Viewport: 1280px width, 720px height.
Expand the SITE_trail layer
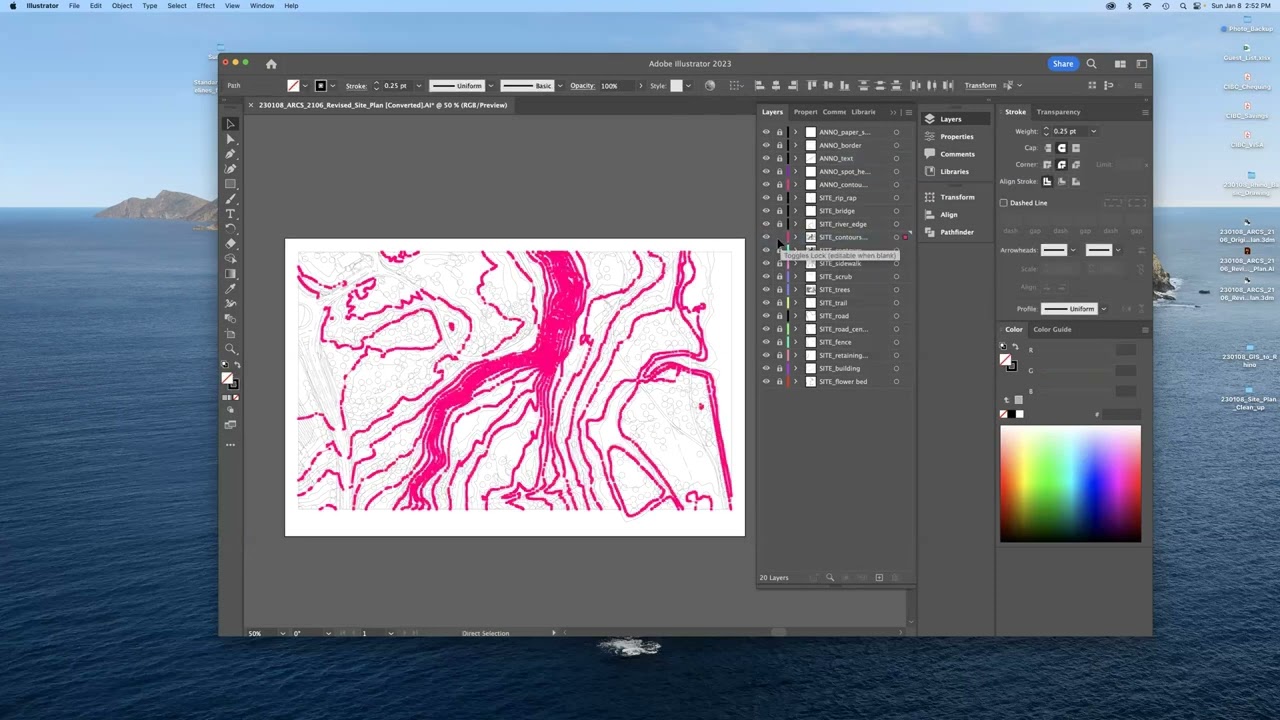click(x=796, y=303)
